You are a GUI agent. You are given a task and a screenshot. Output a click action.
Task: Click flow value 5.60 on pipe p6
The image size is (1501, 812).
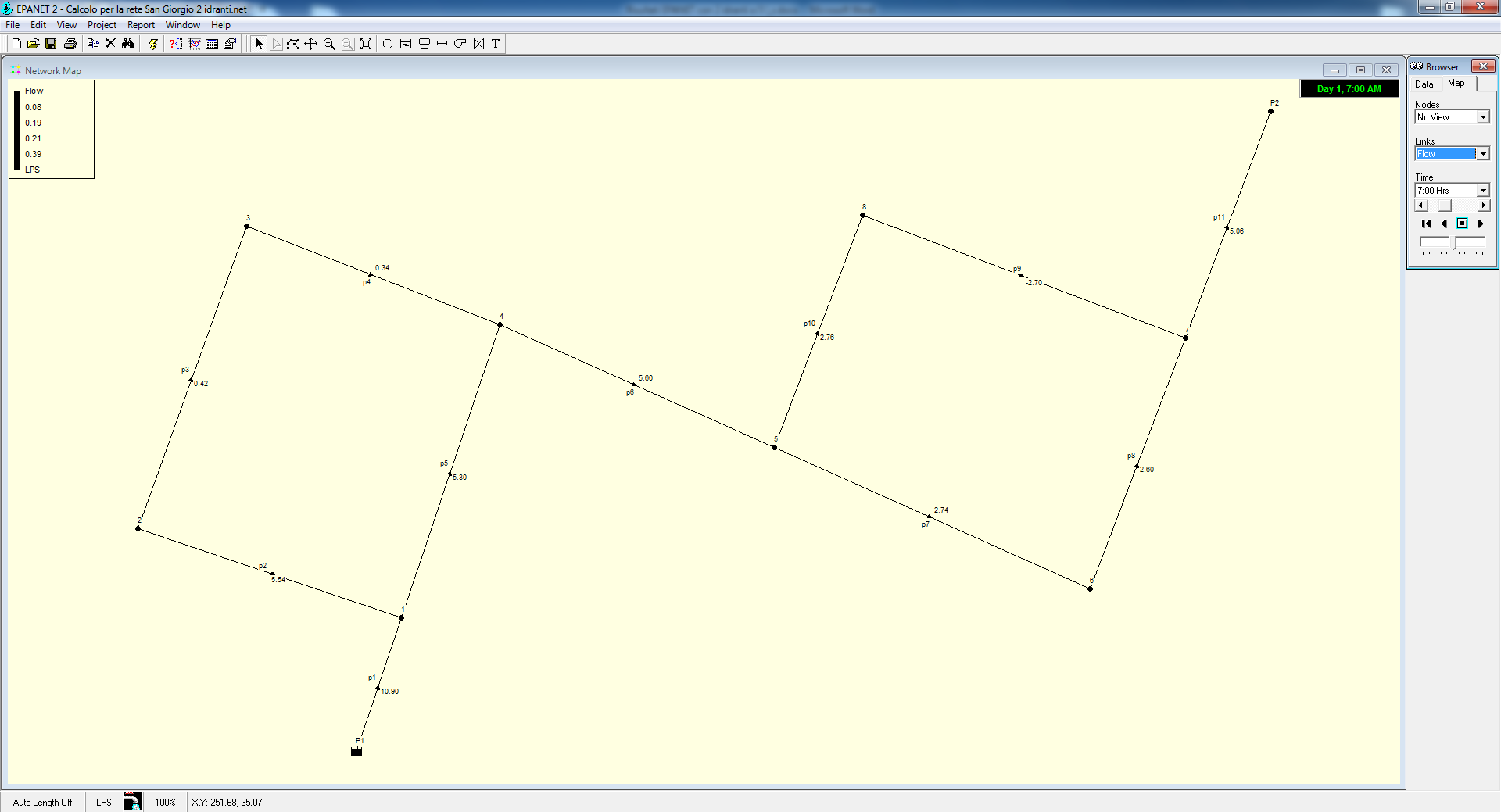click(x=646, y=378)
